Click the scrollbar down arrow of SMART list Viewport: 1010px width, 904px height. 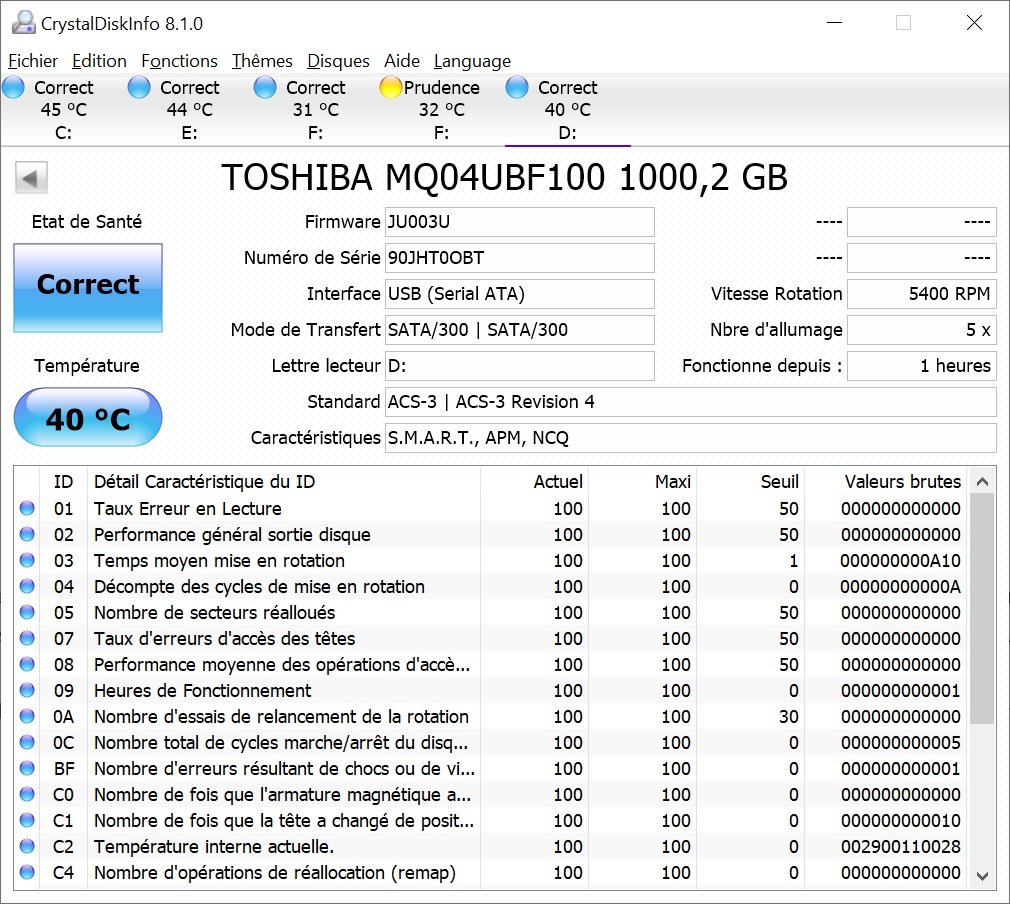click(x=982, y=876)
